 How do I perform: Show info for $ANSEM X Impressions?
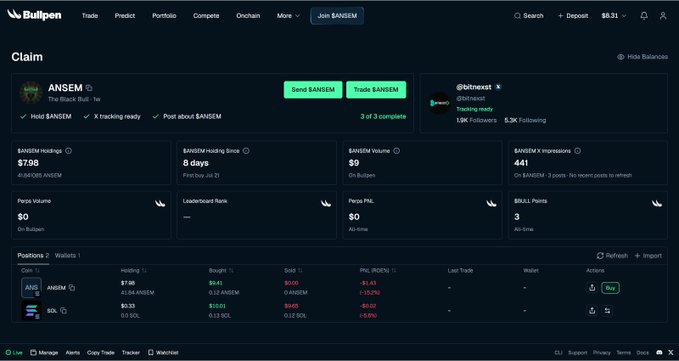click(577, 151)
